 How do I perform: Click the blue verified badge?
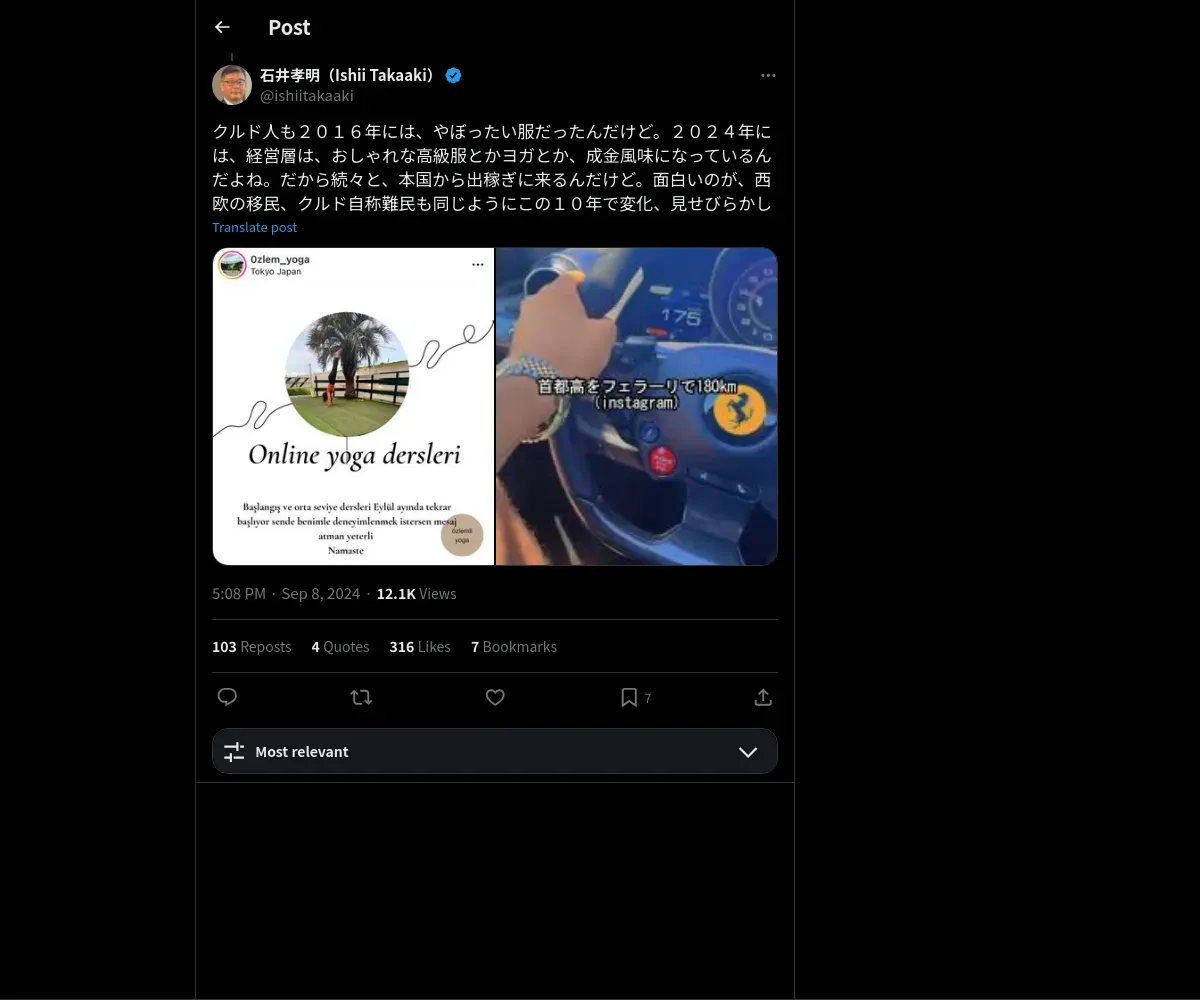(x=453, y=75)
